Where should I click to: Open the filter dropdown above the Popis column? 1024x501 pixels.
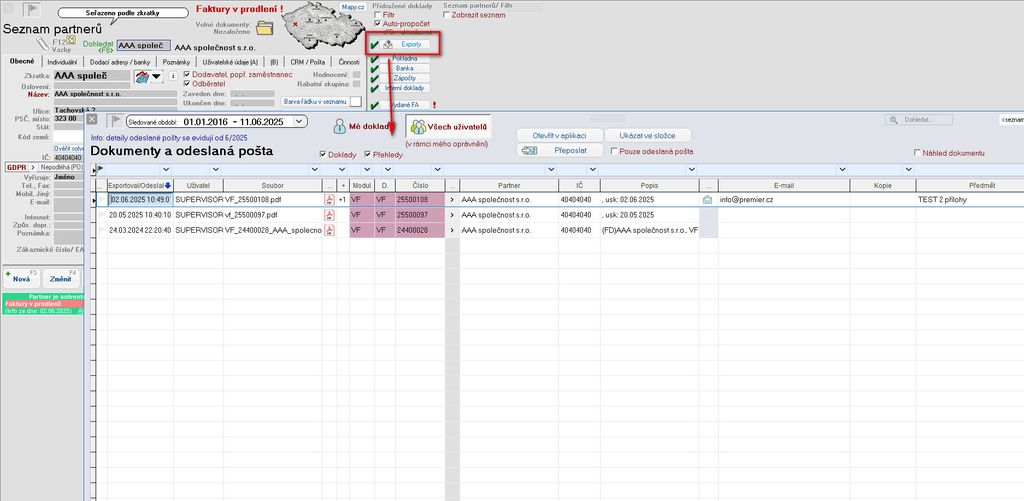click(x=692, y=170)
